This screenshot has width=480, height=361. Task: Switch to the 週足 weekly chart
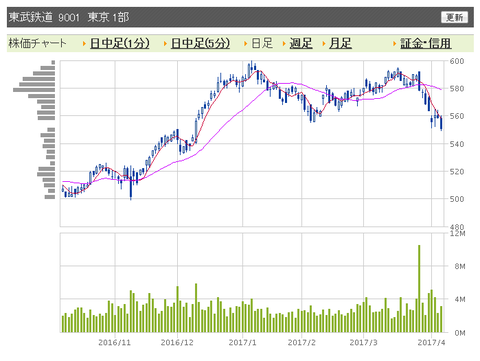coord(301,43)
